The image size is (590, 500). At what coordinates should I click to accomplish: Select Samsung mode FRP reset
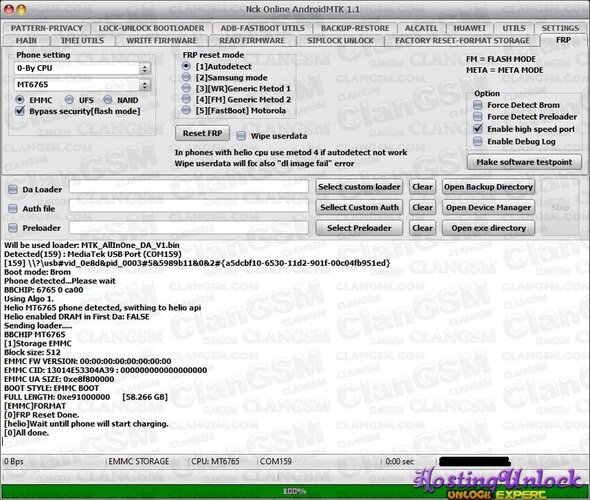[186, 77]
